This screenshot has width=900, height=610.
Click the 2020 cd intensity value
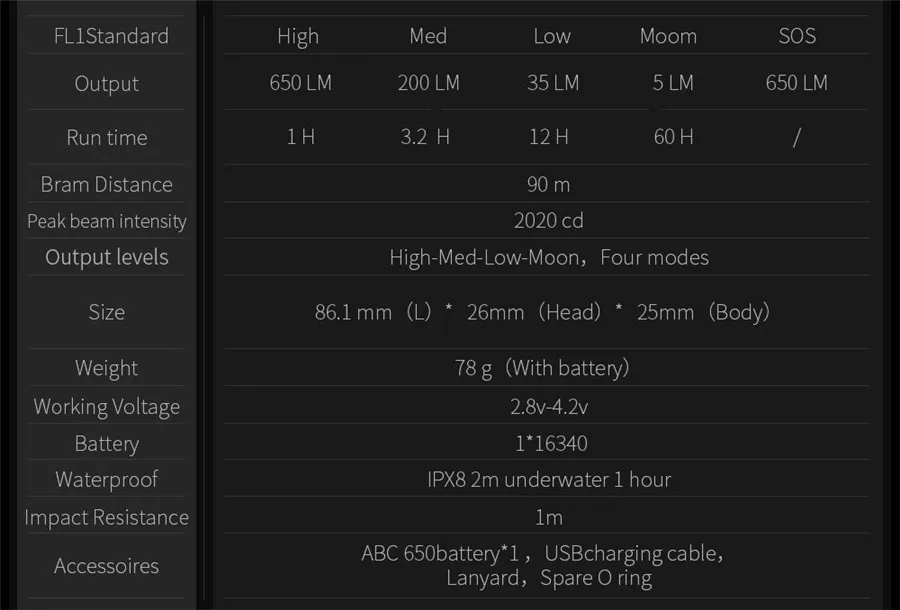click(548, 220)
